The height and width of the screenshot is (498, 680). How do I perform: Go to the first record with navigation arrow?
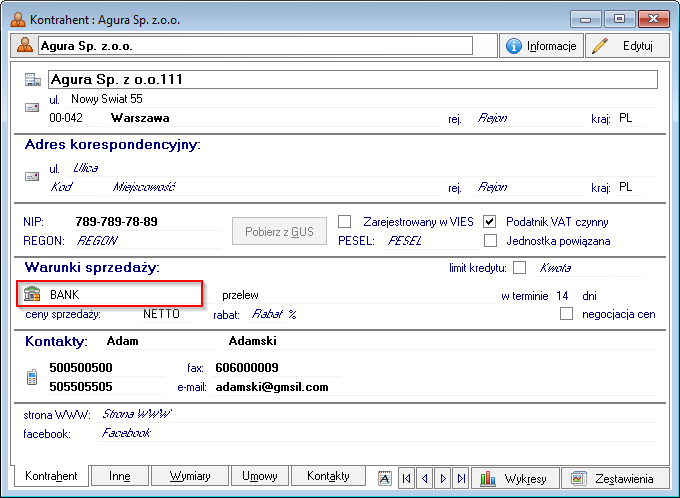pos(406,478)
